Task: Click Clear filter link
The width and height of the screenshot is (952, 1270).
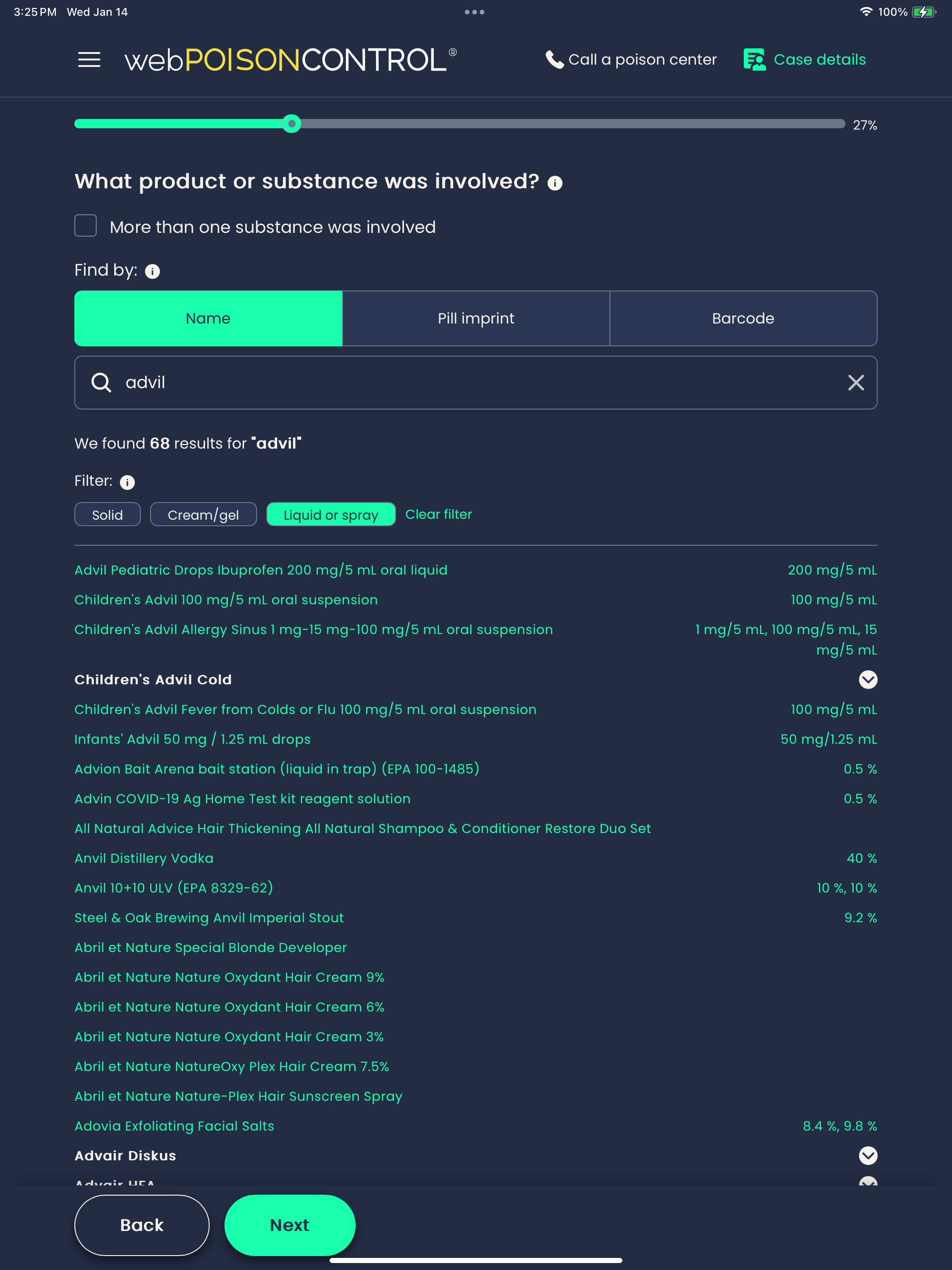Action: click(x=439, y=515)
